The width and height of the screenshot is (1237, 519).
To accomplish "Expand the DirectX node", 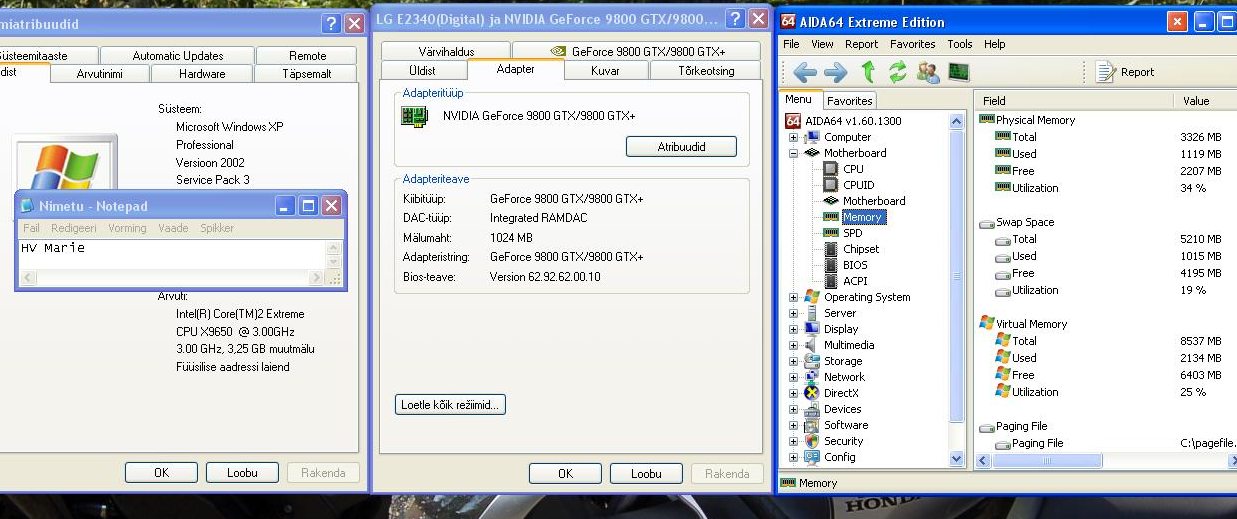I will [x=794, y=393].
